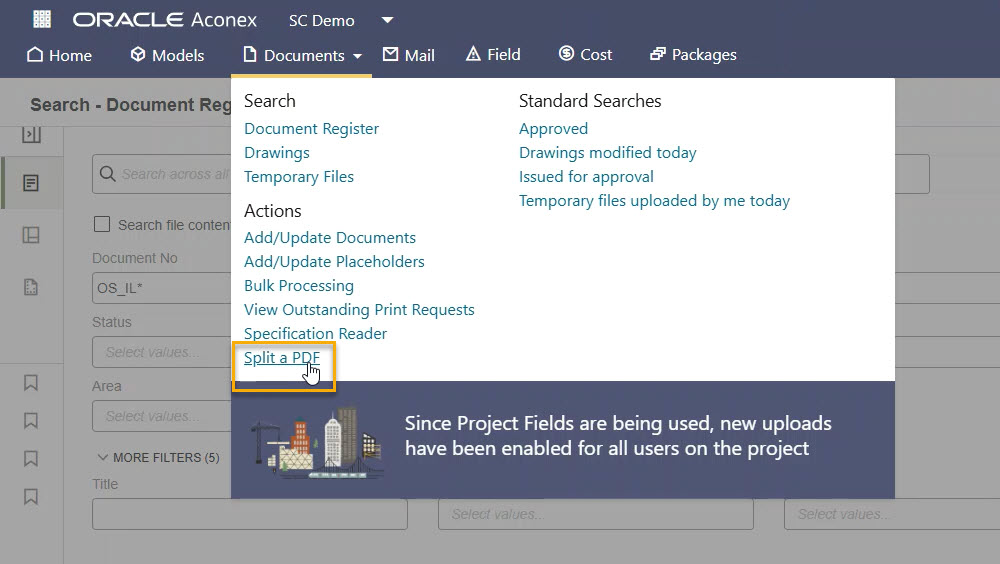Open the Mail menu
Screen dimensions: 1000x564
[408, 56]
